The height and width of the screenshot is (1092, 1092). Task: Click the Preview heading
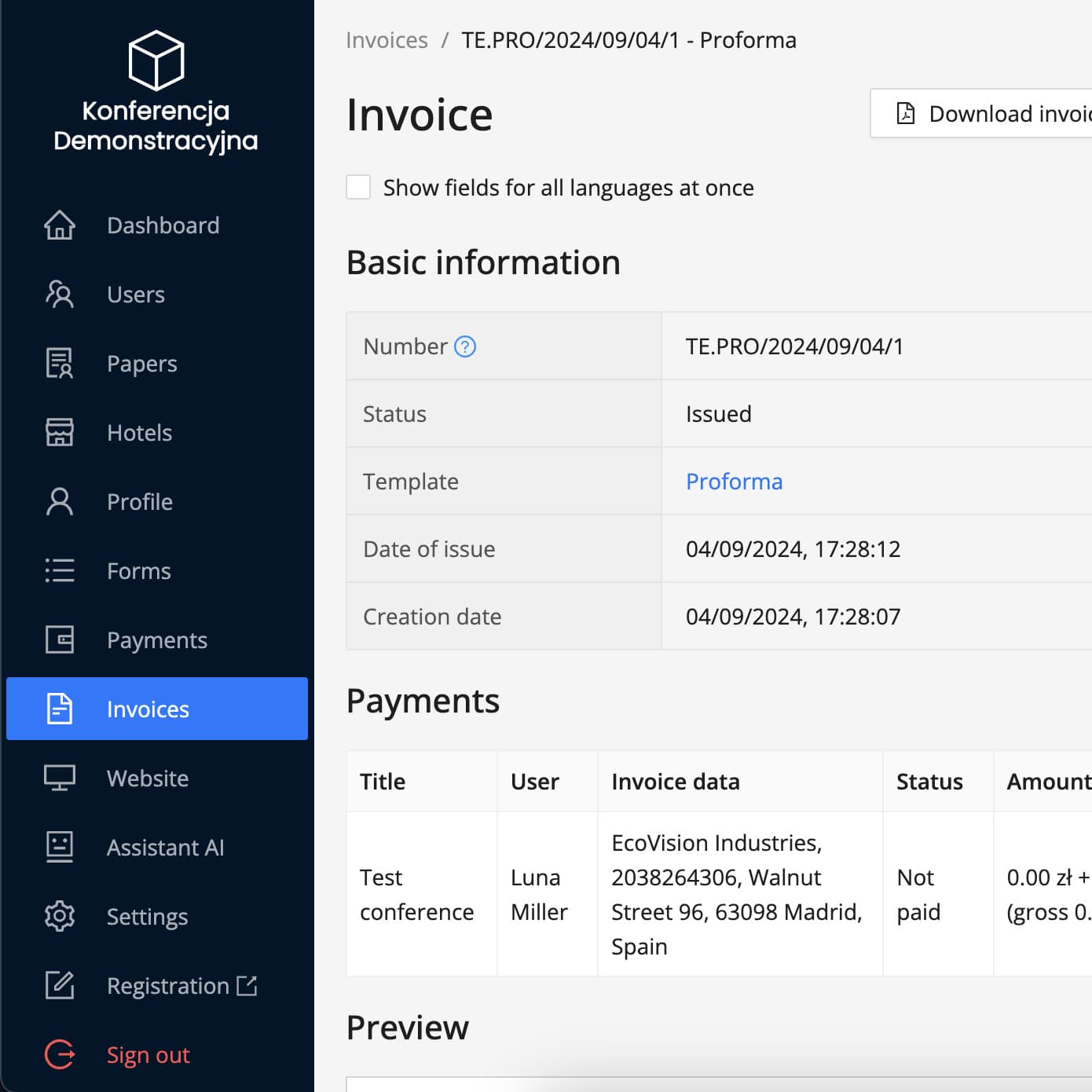tap(407, 1028)
